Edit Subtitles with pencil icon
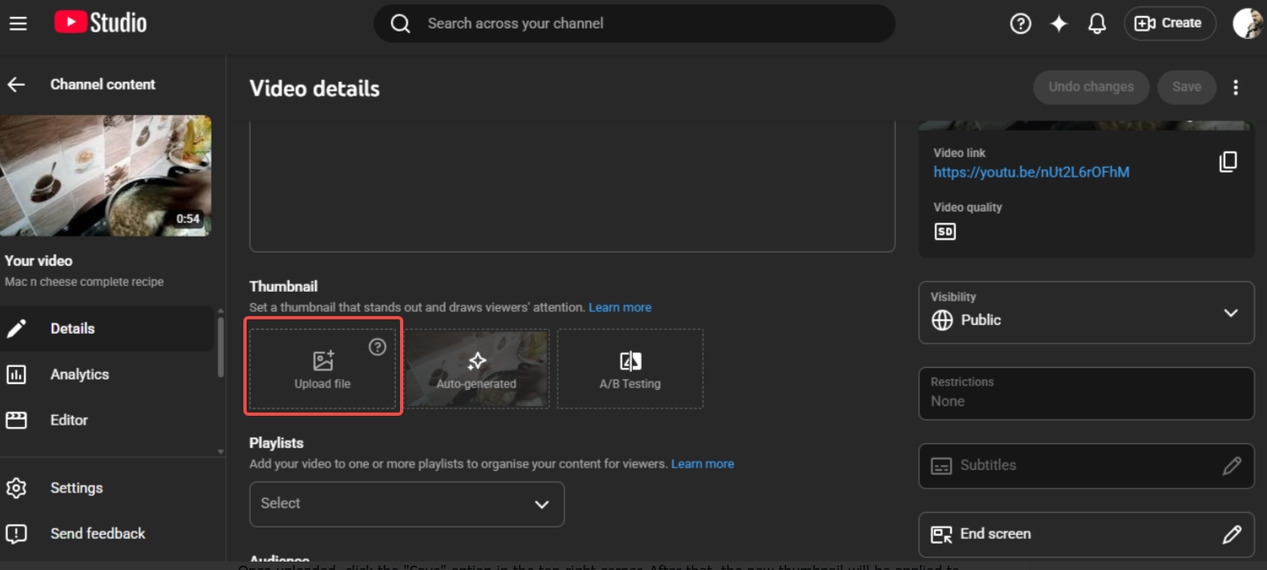1267x570 pixels. click(1232, 466)
